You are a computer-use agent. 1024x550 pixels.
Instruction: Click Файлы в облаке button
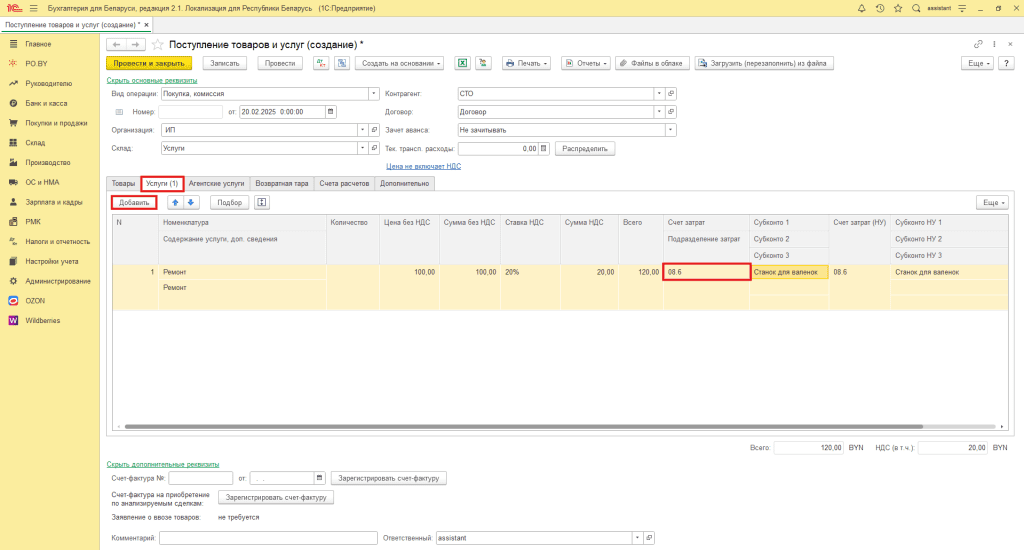[x=652, y=63]
